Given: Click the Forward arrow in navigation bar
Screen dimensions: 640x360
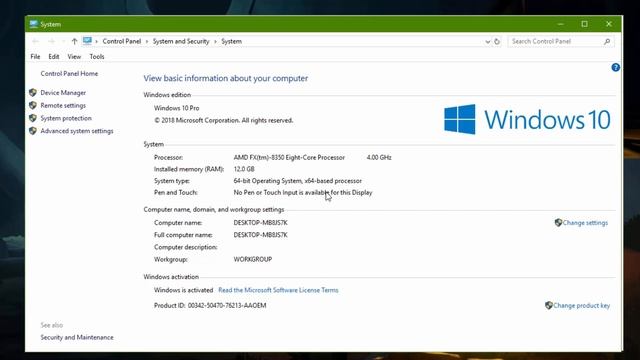Looking at the screenshot, I should pos(51,41).
